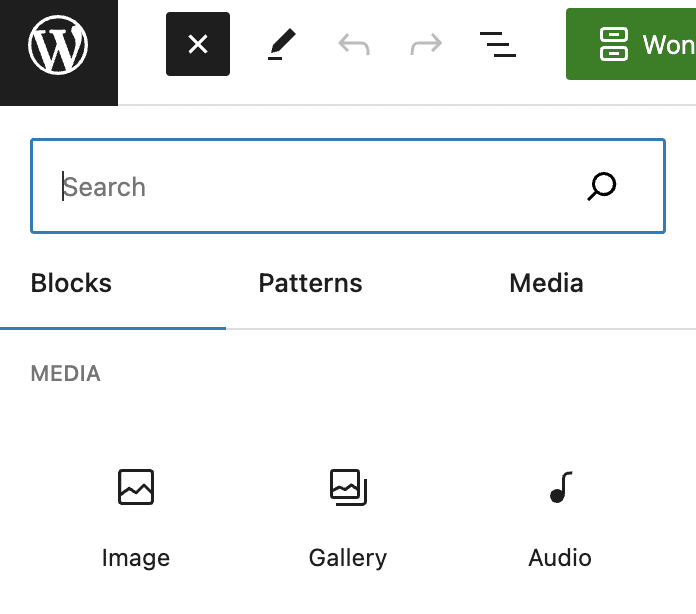Click the Gallery block label
This screenshot has height=614, width=696.
(348, 558)
